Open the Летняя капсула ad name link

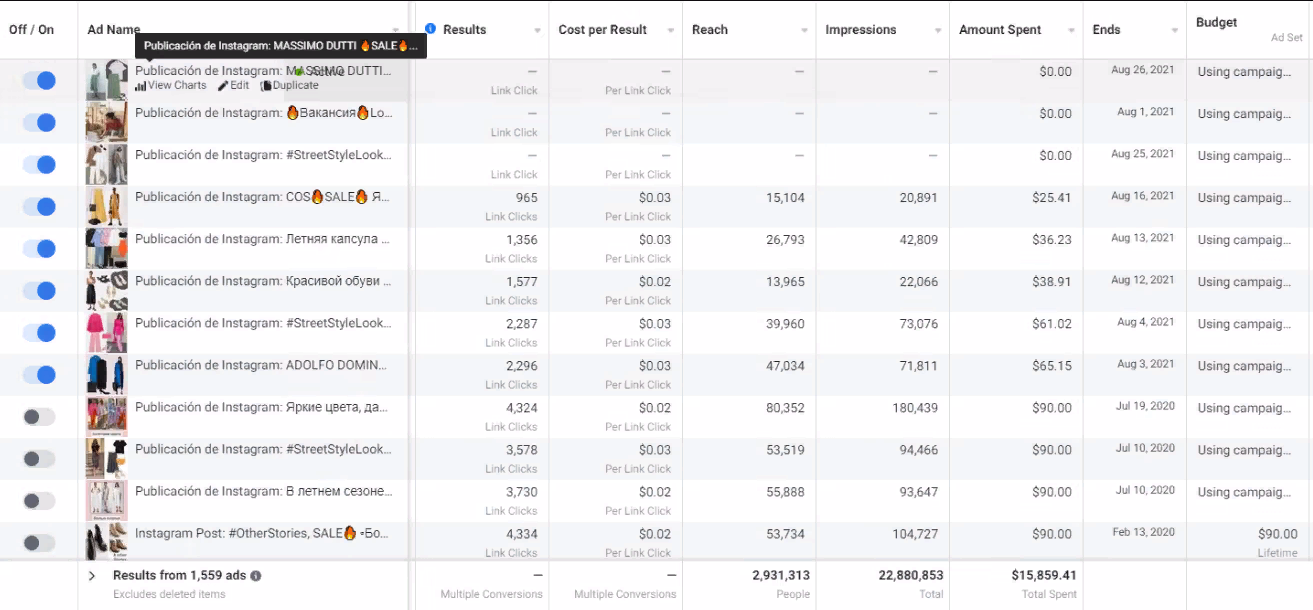pos(264,239)
